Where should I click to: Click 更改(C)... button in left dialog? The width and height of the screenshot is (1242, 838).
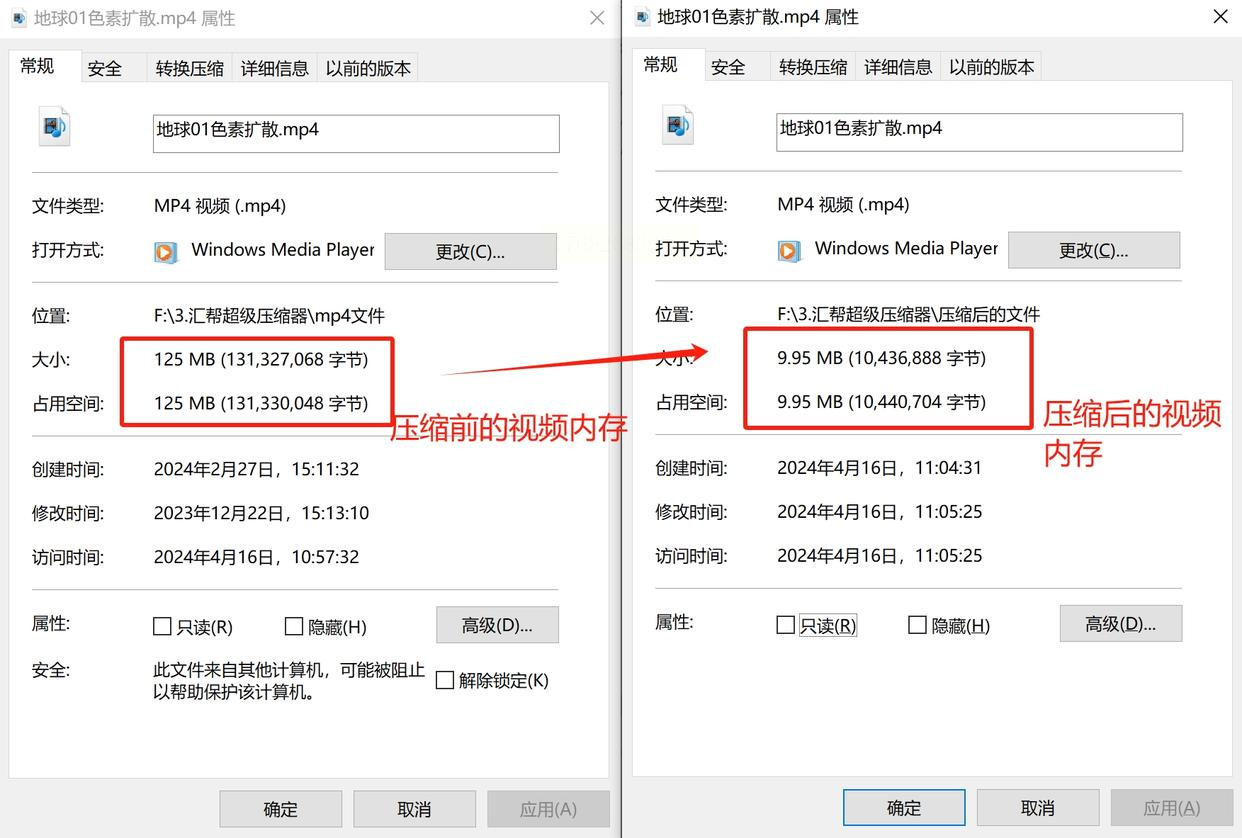[x=470, y=252]
